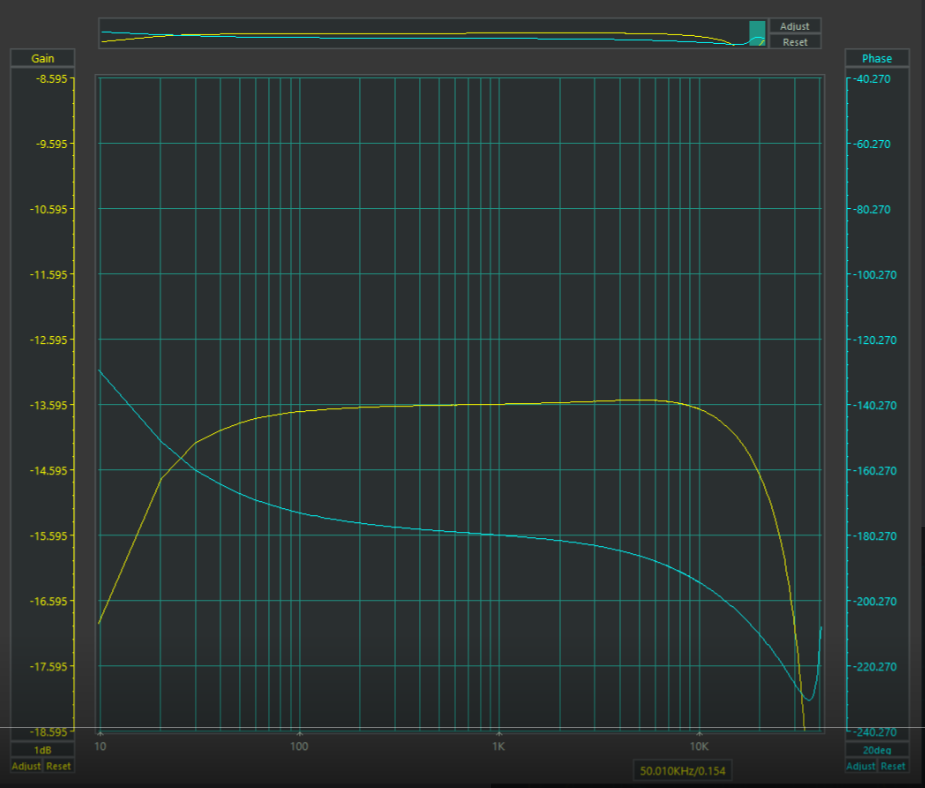The image size is (925, 788).
Task: Click the -9.595 gain axis value
Action: [x=53, y=144]
